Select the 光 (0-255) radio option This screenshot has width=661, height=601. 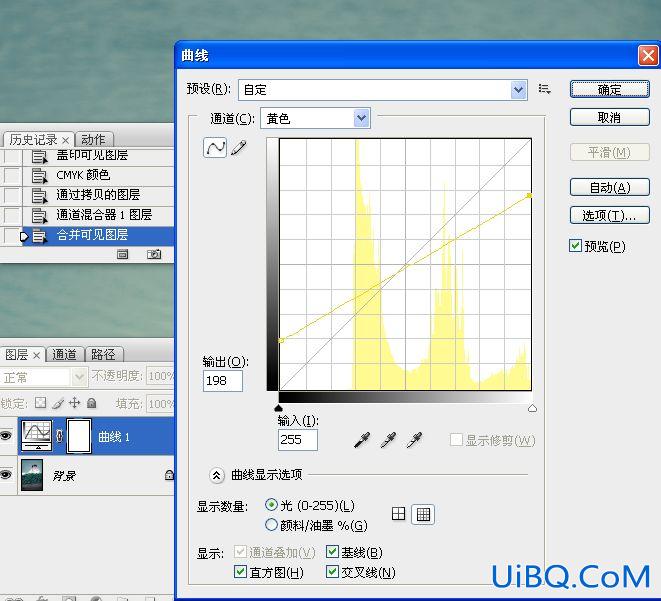(x=271, y=505)
